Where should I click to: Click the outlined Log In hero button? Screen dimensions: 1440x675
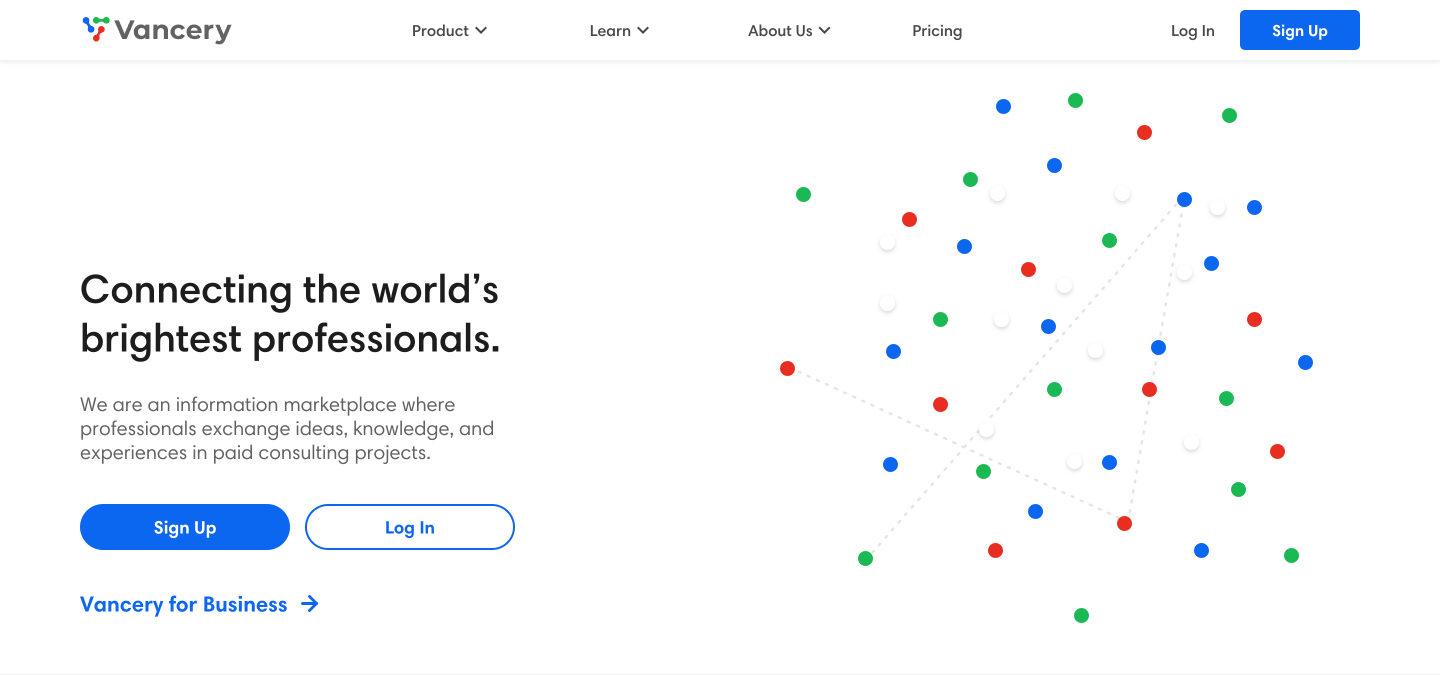[x=410, y=527]
